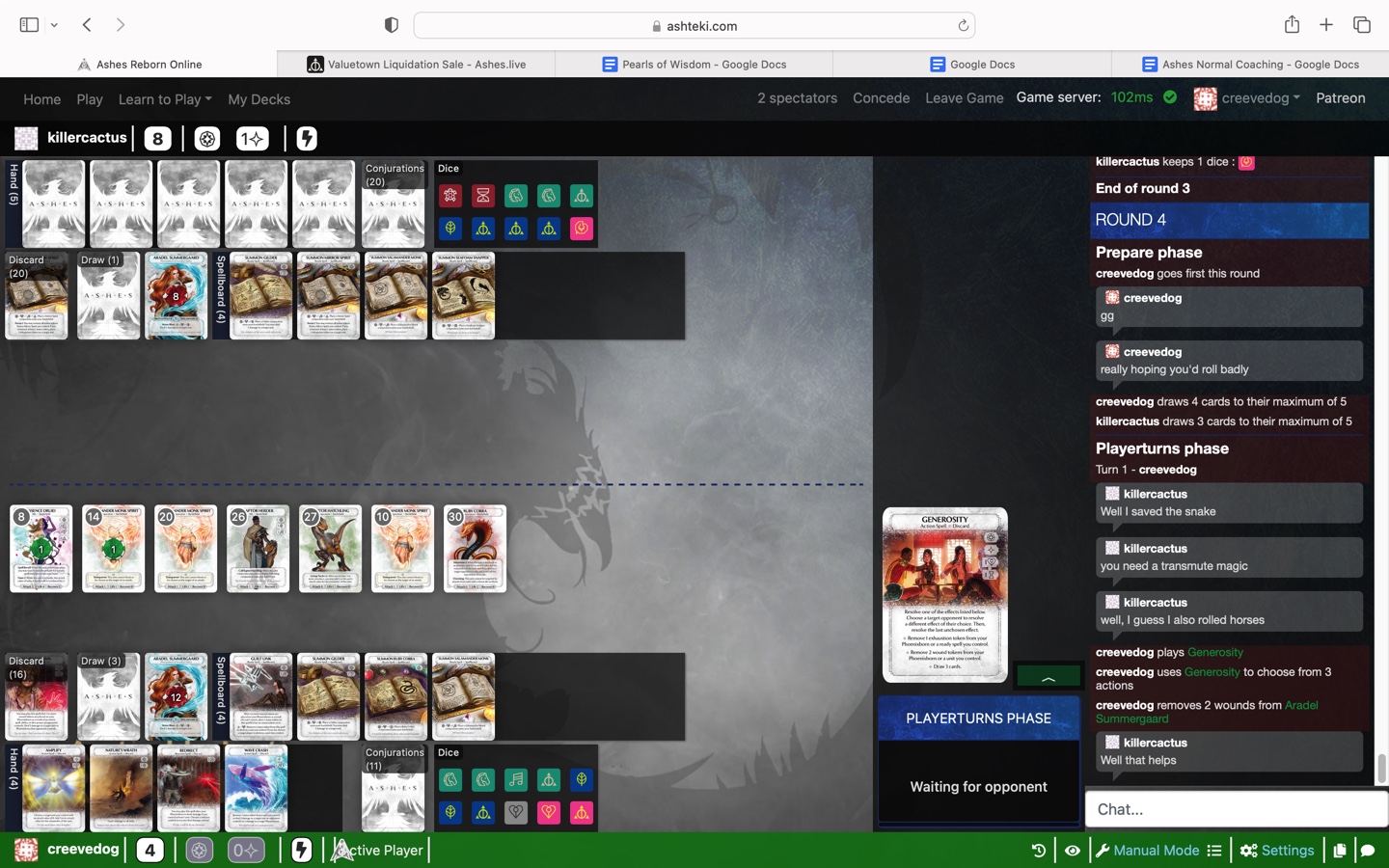
Task: Click the 2 spectators link
Action: point(797,98)
